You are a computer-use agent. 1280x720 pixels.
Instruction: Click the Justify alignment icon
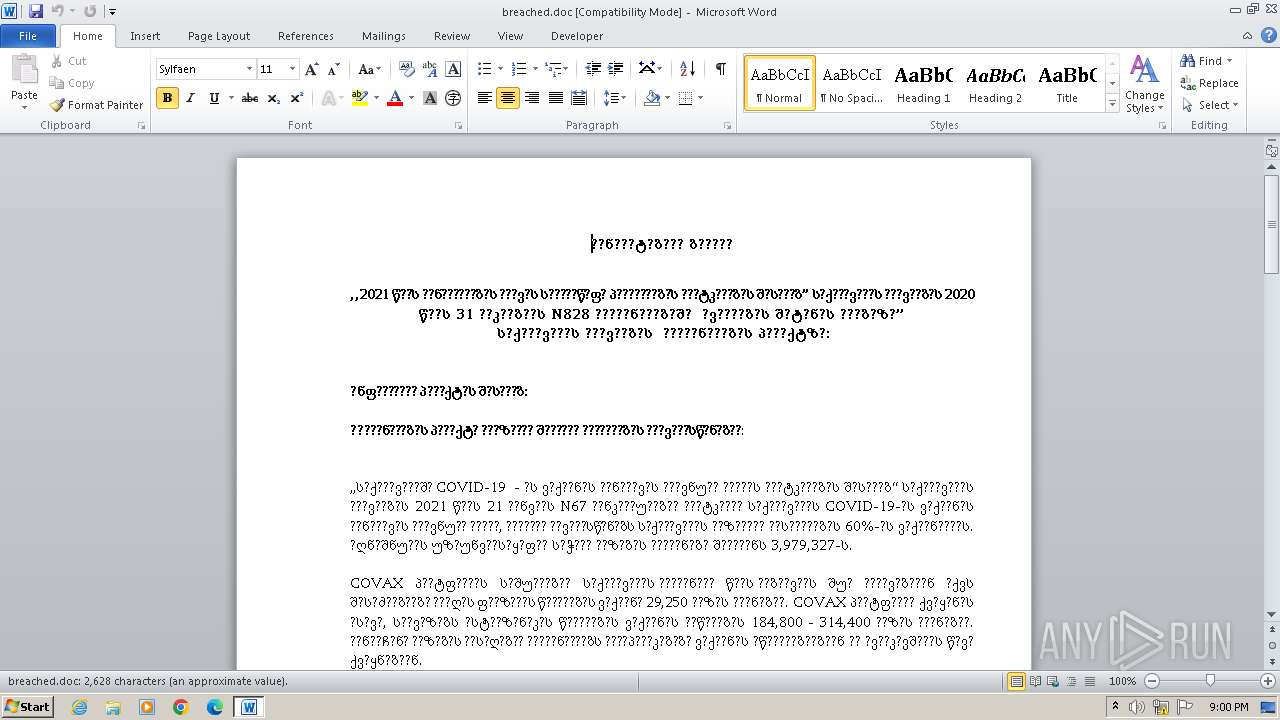[x=555, y=98]
